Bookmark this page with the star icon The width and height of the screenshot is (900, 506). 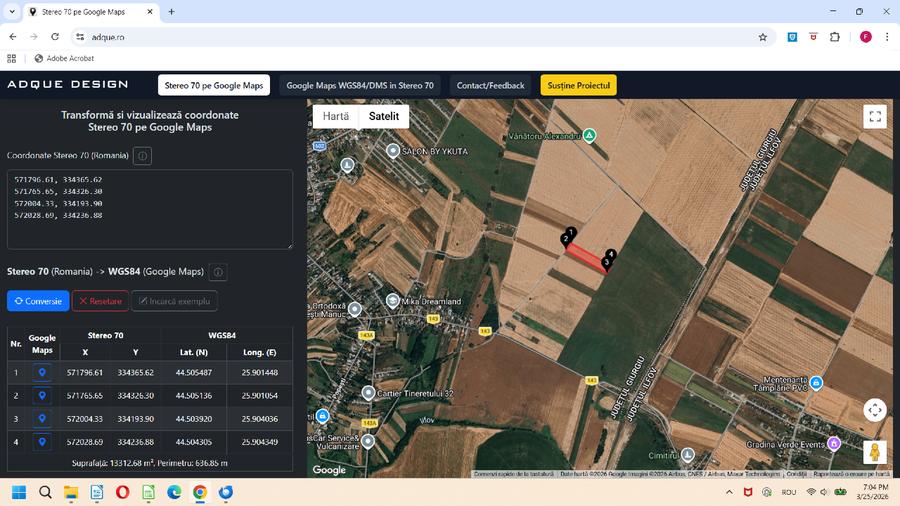tap(763, 37)
